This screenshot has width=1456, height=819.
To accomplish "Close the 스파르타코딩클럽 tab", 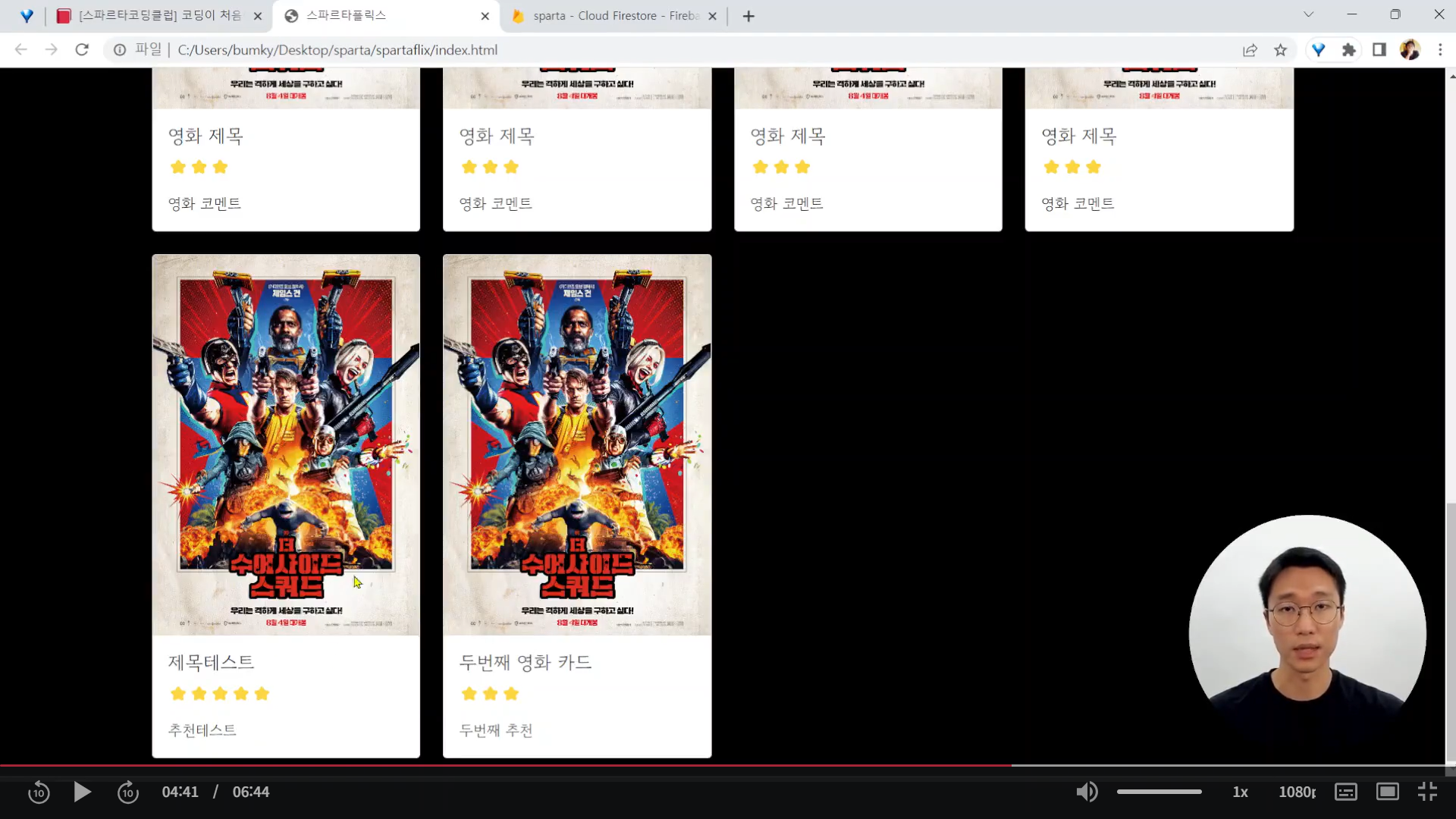I will coord(258,16).
